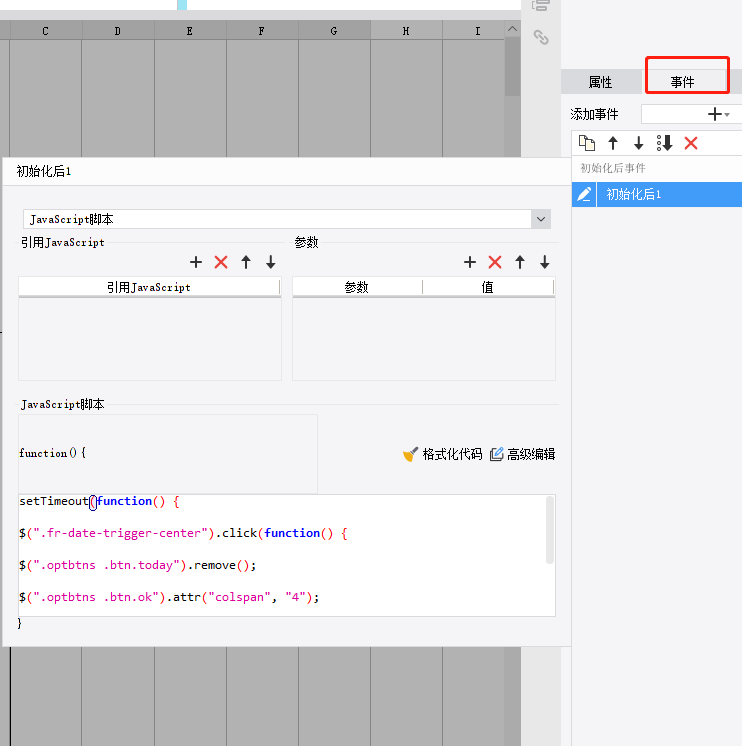Image resolution: width=742 pixels, height=746 pixels.
Task: Move the selected event up
Action: pyautogui.click(x=613, y=143)
